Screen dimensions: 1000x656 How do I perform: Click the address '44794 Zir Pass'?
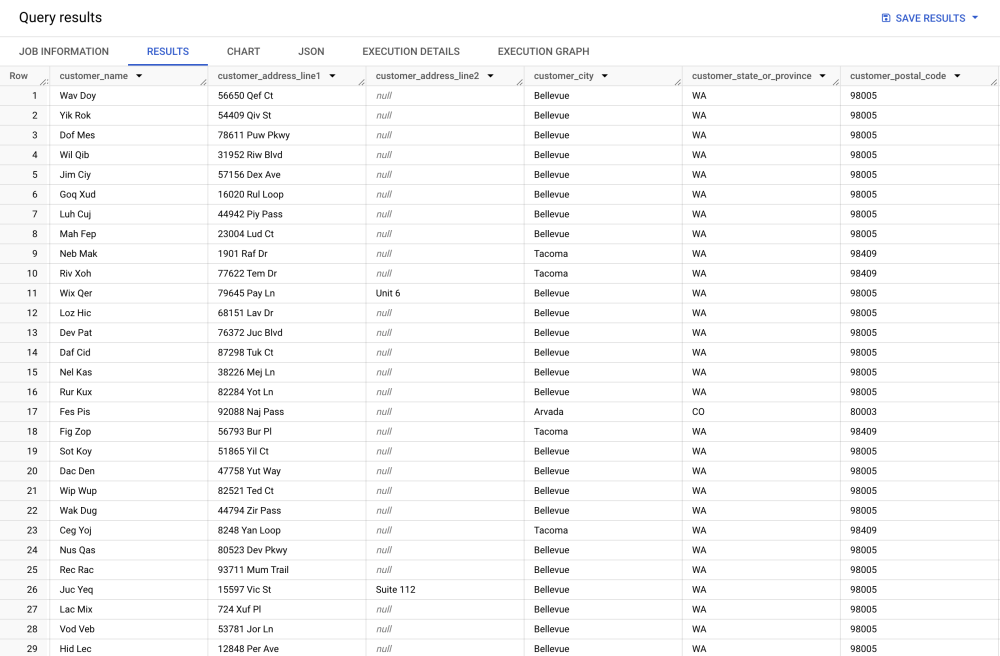249,511
